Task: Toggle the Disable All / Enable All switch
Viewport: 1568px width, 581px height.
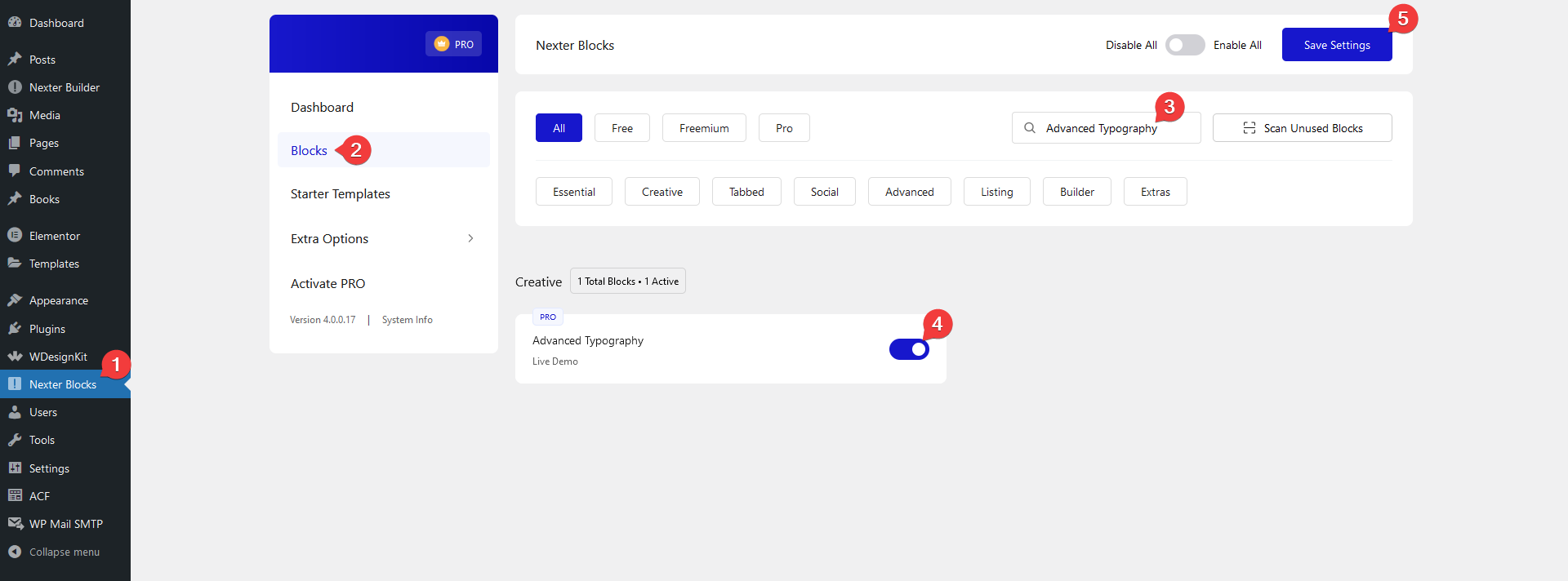Action: pyautogui.click(x=1184, y=45)
